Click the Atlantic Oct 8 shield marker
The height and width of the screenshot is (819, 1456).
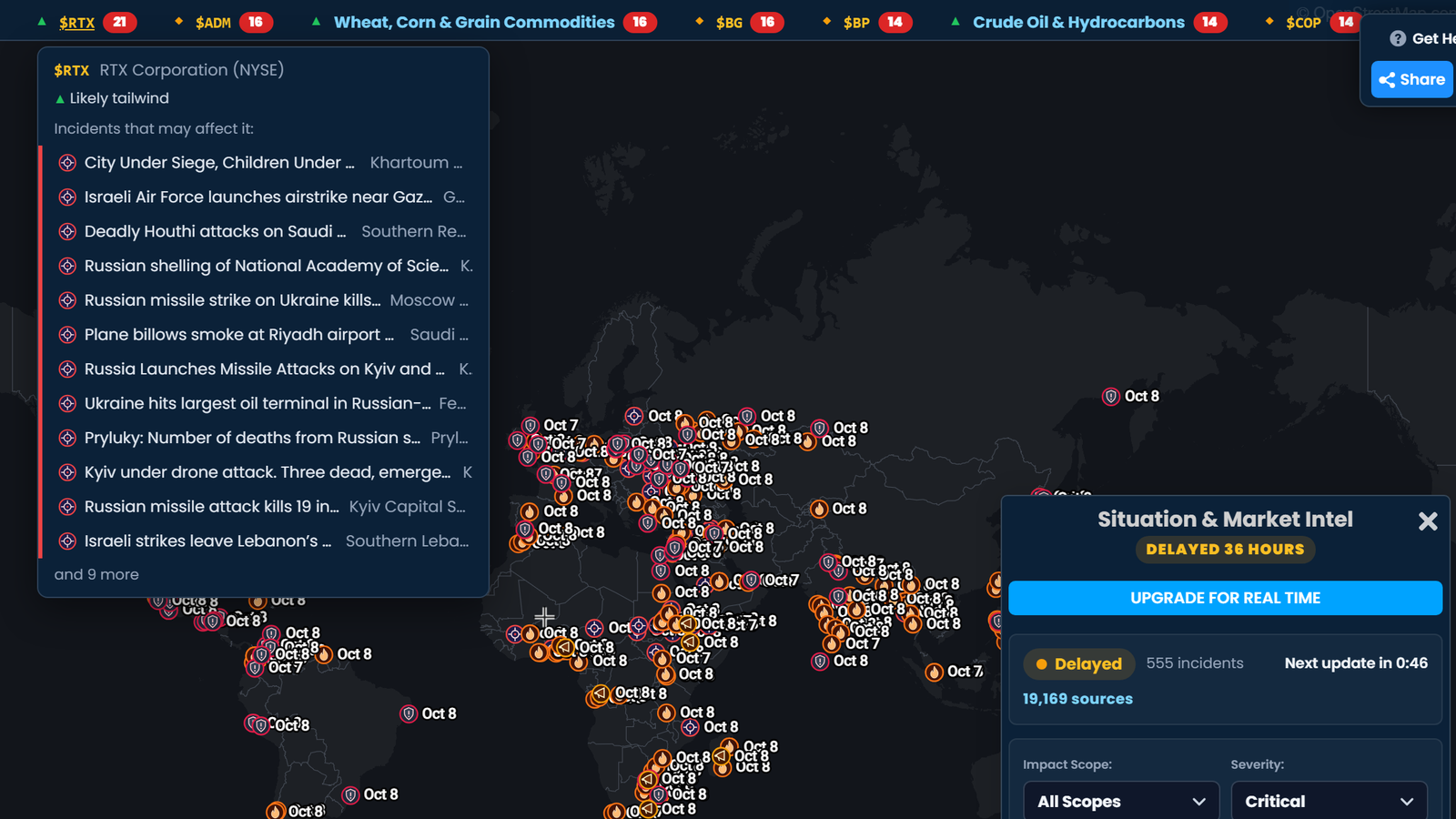pyautogui.click(x=409, y=714)
